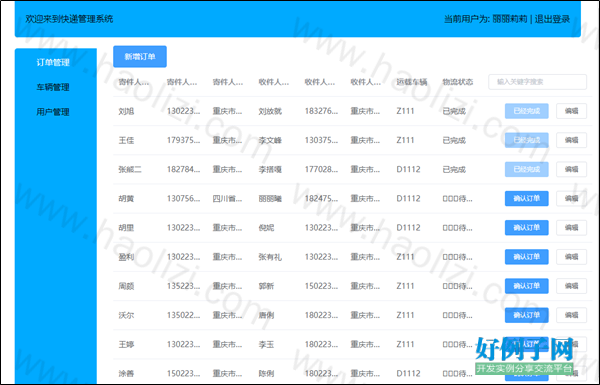Edit the order for sender 胡里
This screenshot has height=385, width=600.
point(571,227)
